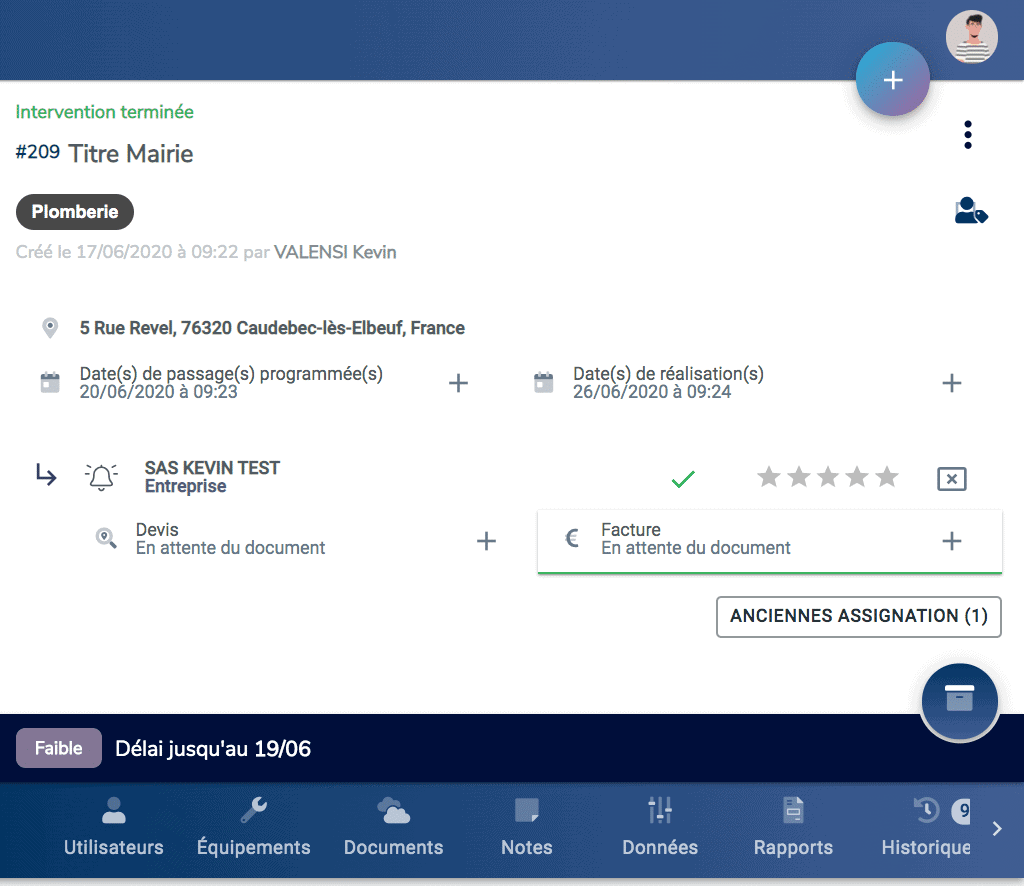Click the title Titre Mairie
The width and height of the screenshot is (1024, 886).
[131, 153]
